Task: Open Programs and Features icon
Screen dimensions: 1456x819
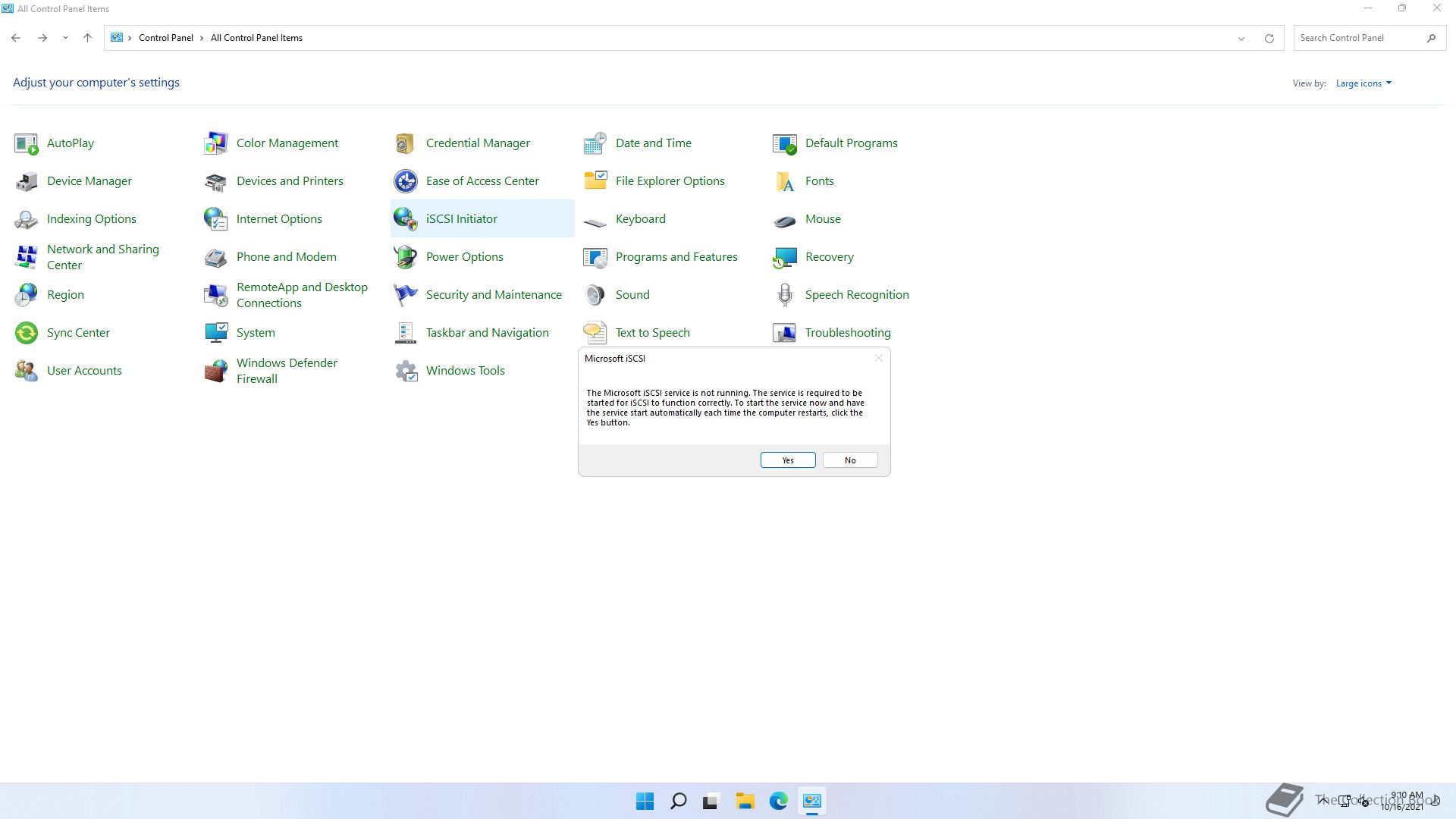Action: [595, 257]
